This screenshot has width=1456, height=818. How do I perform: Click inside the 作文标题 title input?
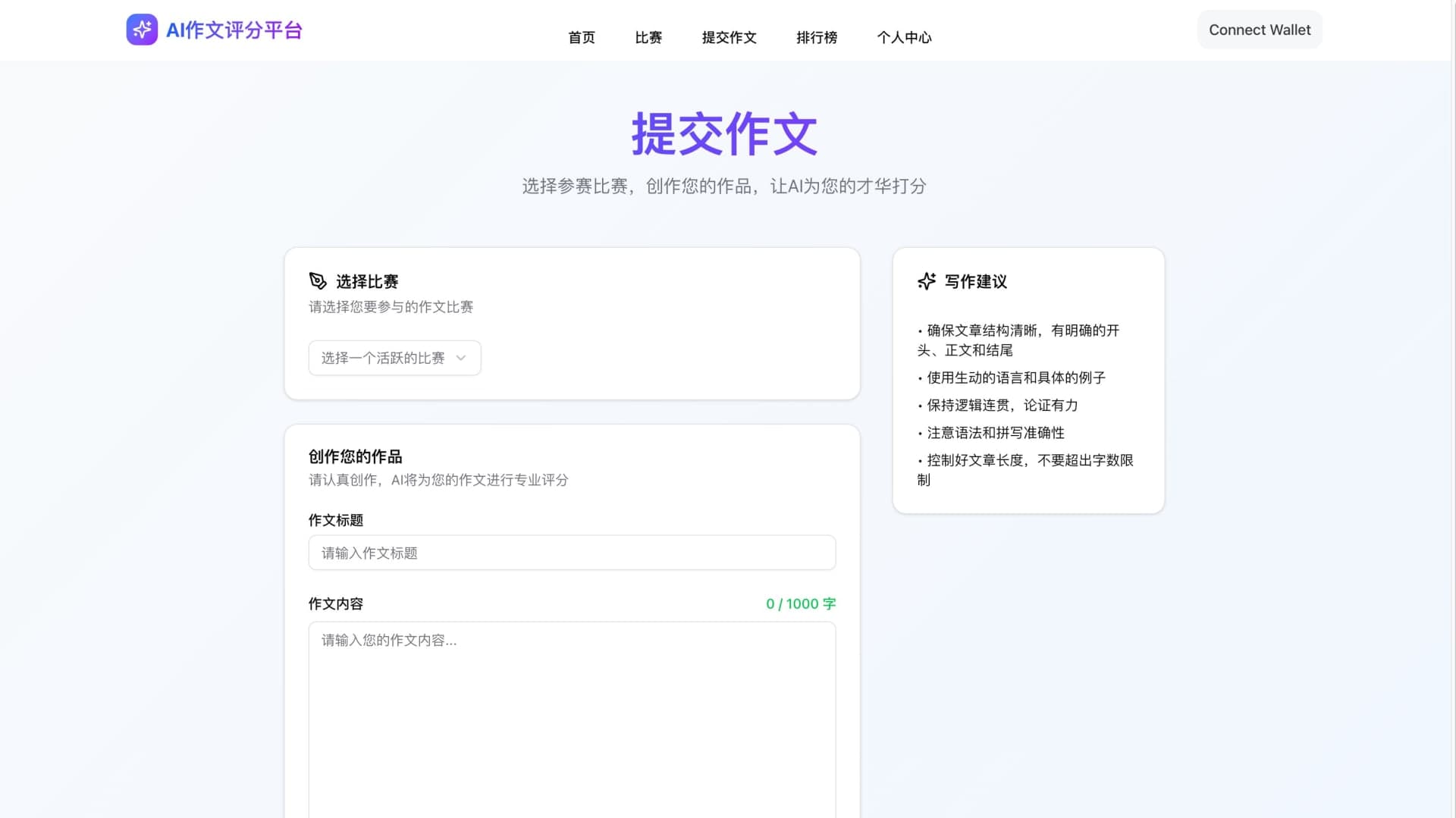(x=572, y=553)
